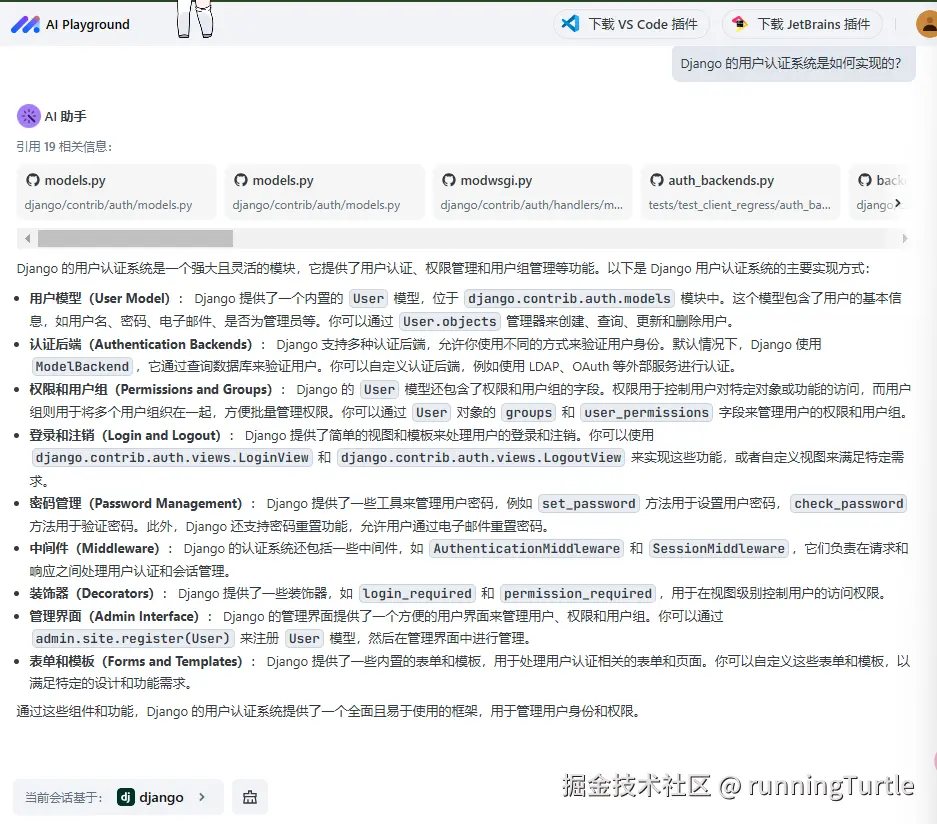Click the user question bubble about Django authentication
Image resolution: width=937 pixels, height=824 pixels.
[x=793, y=62]
